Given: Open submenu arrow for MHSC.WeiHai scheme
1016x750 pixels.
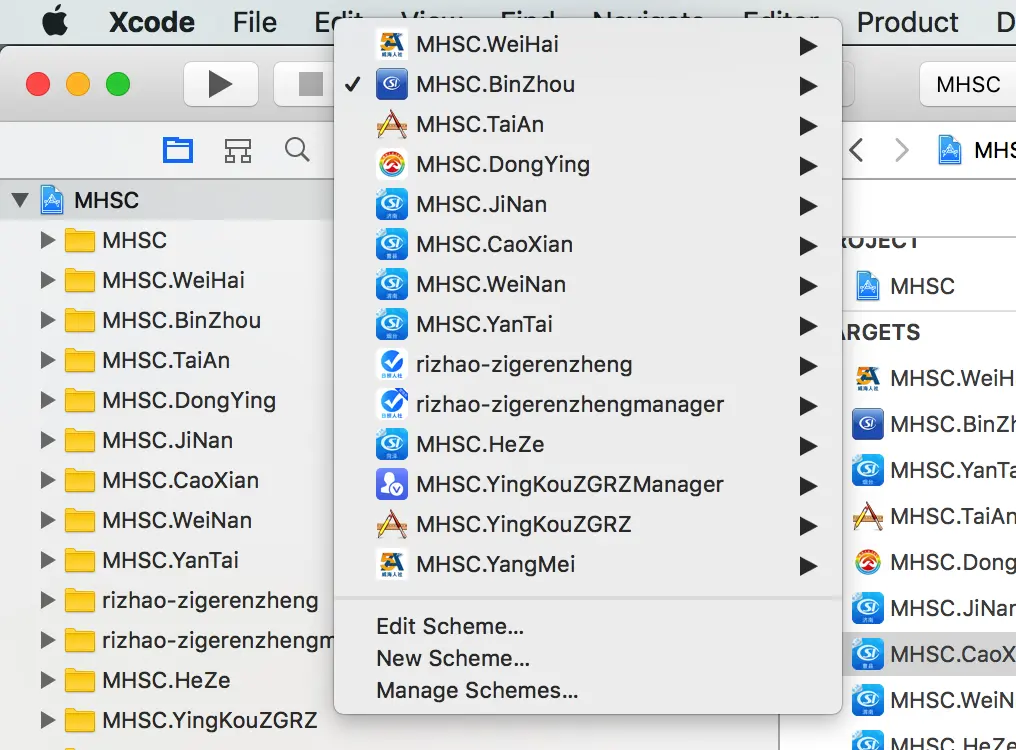Looking at the screenshot, I should coord(807,45).
